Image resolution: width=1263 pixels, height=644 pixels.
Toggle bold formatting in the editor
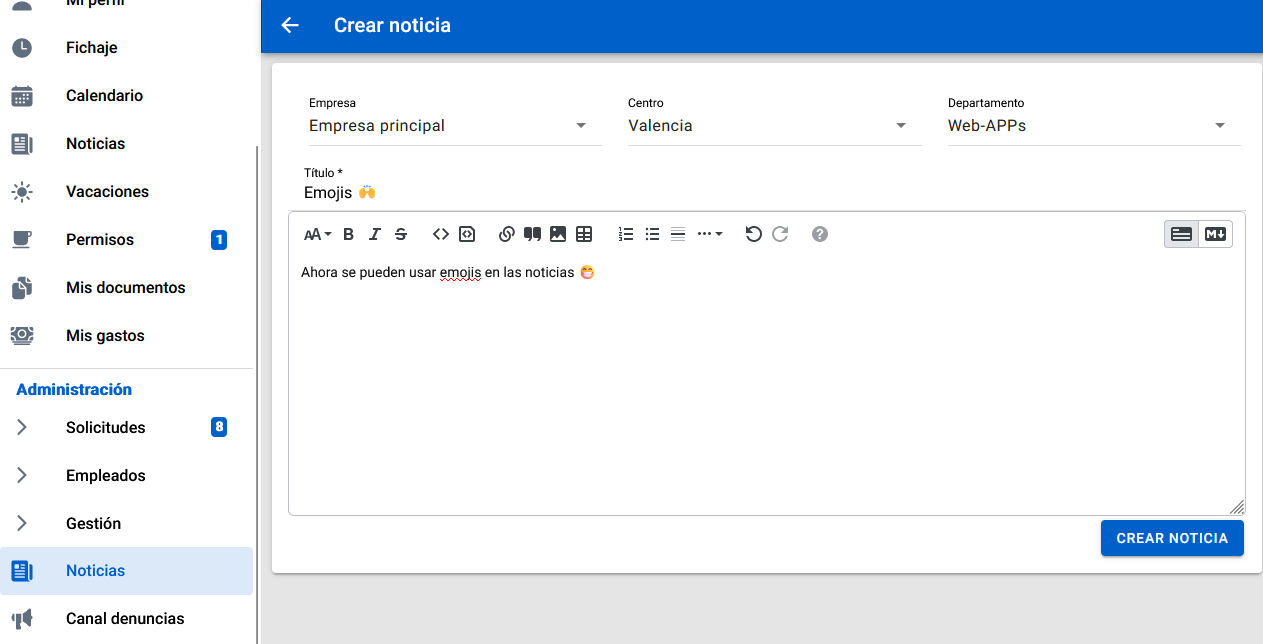349,234
